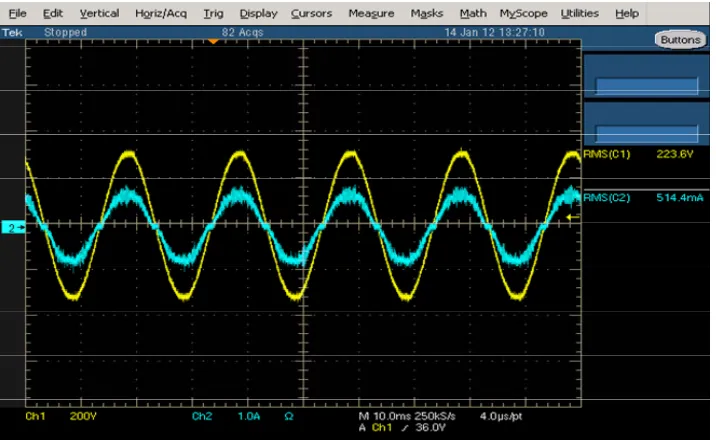Click the Ch2 1.0A scale value
Image resolution: width=716 pixels, height=440 pixels.
pos(249,416)
